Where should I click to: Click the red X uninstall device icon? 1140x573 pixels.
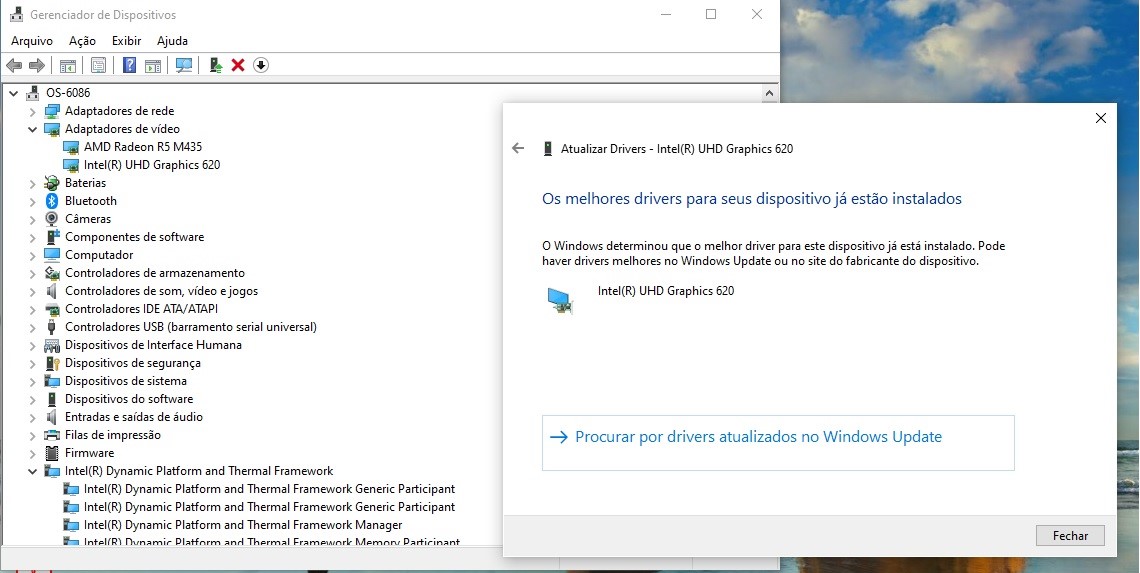pyautogui.click(x=238, y=65)
